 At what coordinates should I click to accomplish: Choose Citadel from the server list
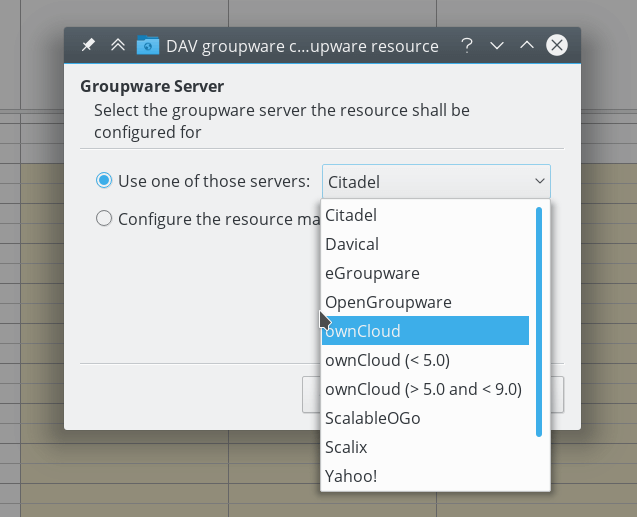tap(351, 214)
